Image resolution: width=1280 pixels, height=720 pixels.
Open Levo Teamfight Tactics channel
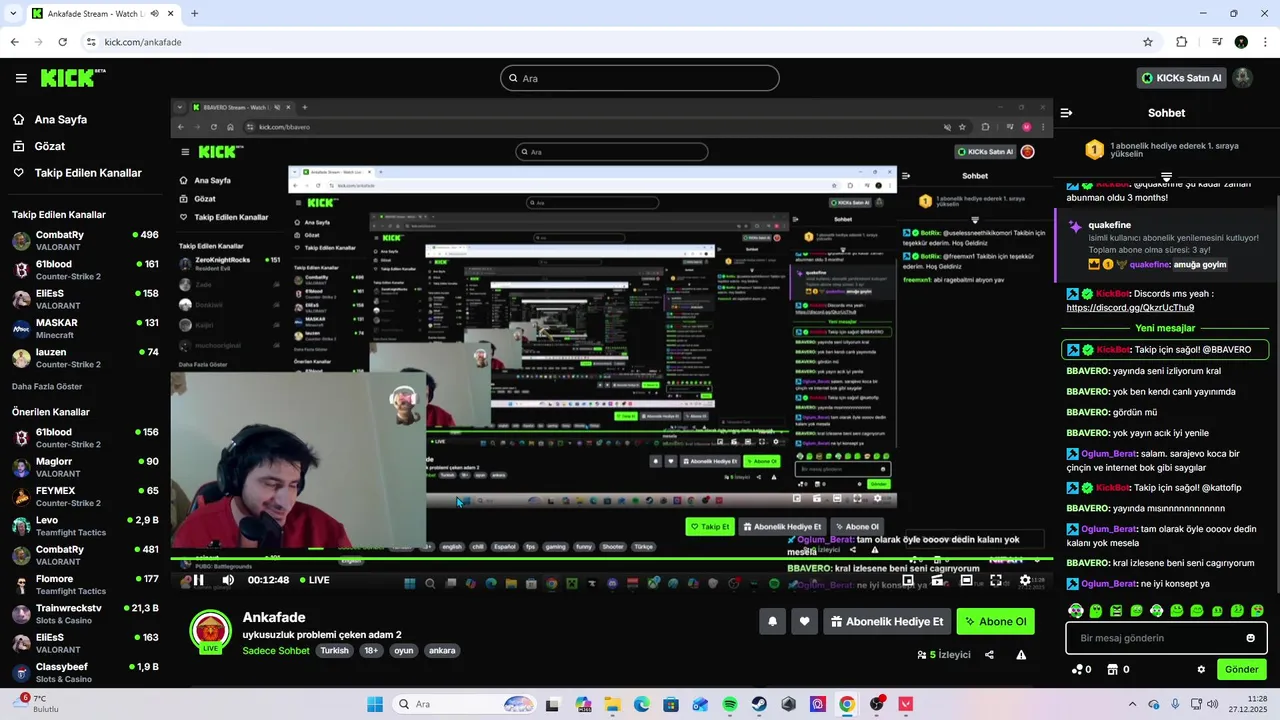(84, 526)
